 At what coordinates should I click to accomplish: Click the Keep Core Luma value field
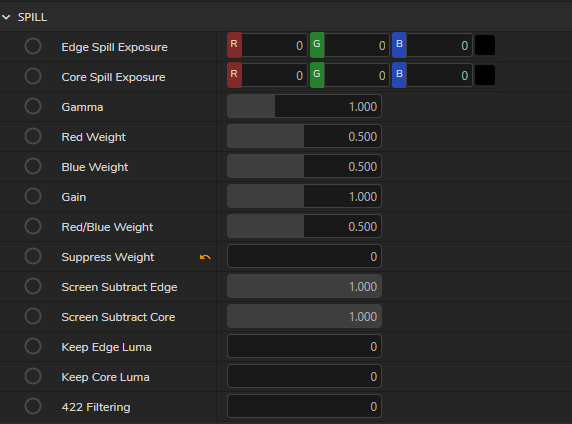(x=304, y=376)
